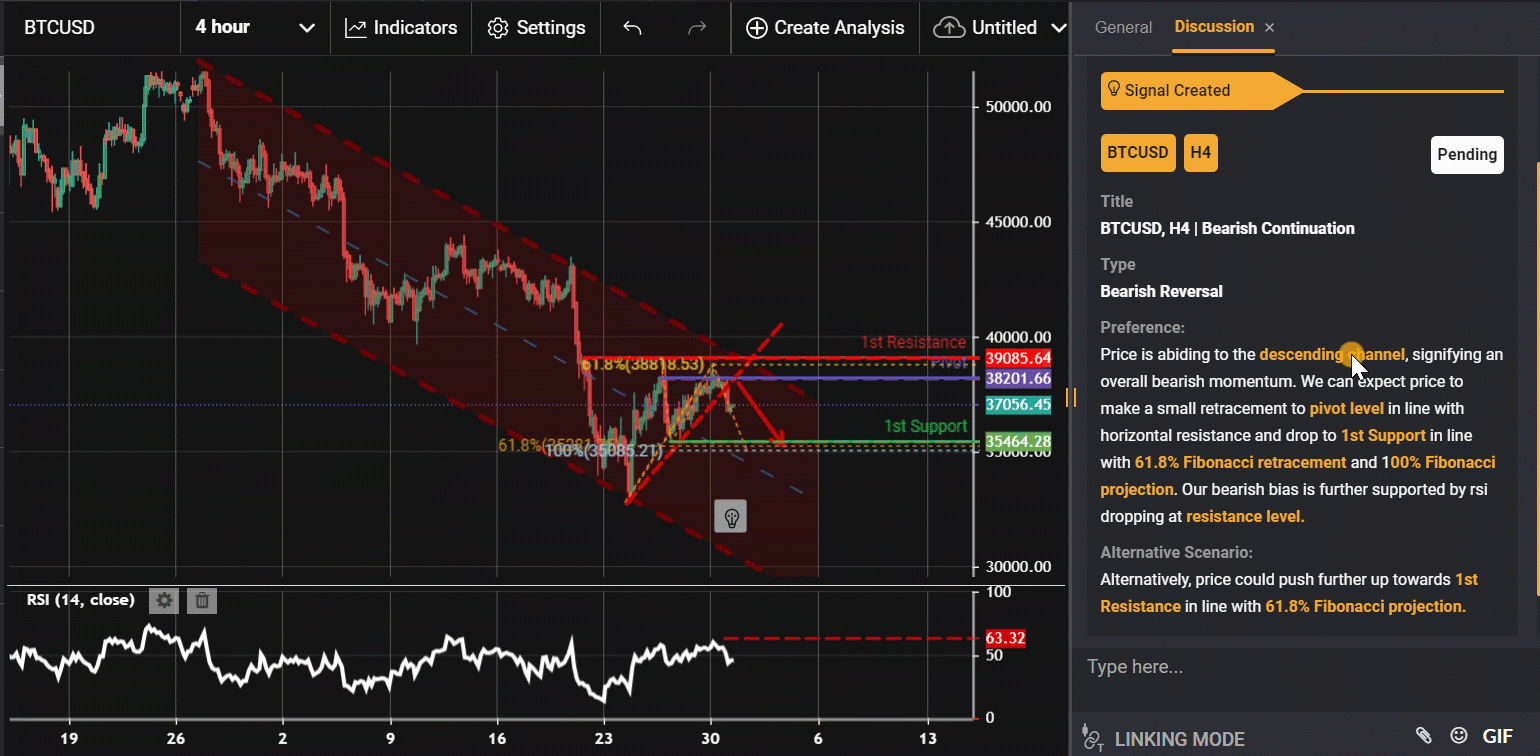Click the resistance level link
The image size is (1540, 756).
coord(1245,516)
